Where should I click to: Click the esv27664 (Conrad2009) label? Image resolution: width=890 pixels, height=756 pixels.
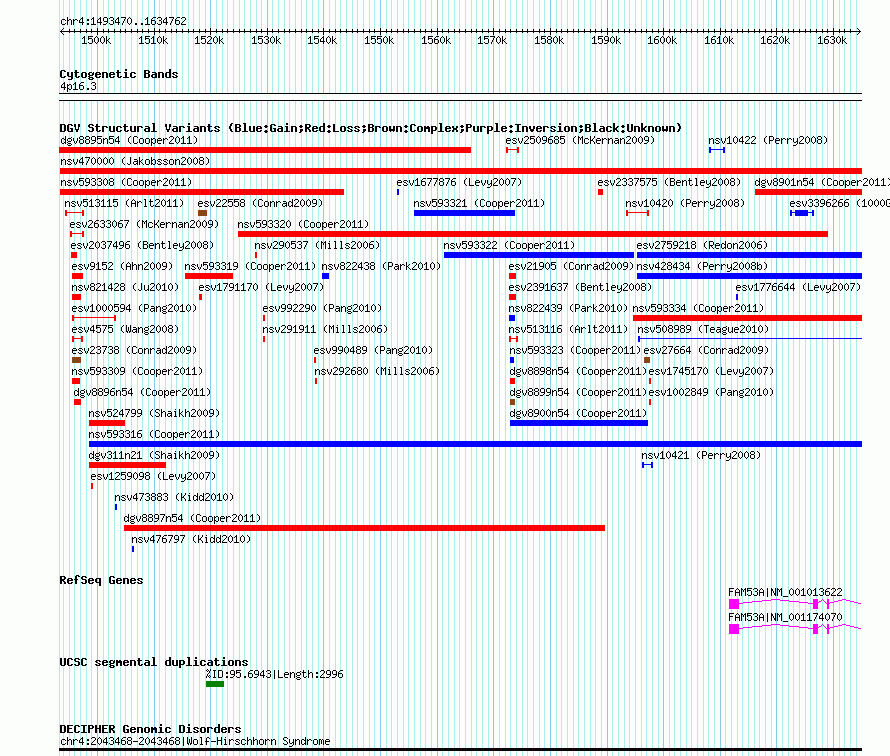point(706,350)
